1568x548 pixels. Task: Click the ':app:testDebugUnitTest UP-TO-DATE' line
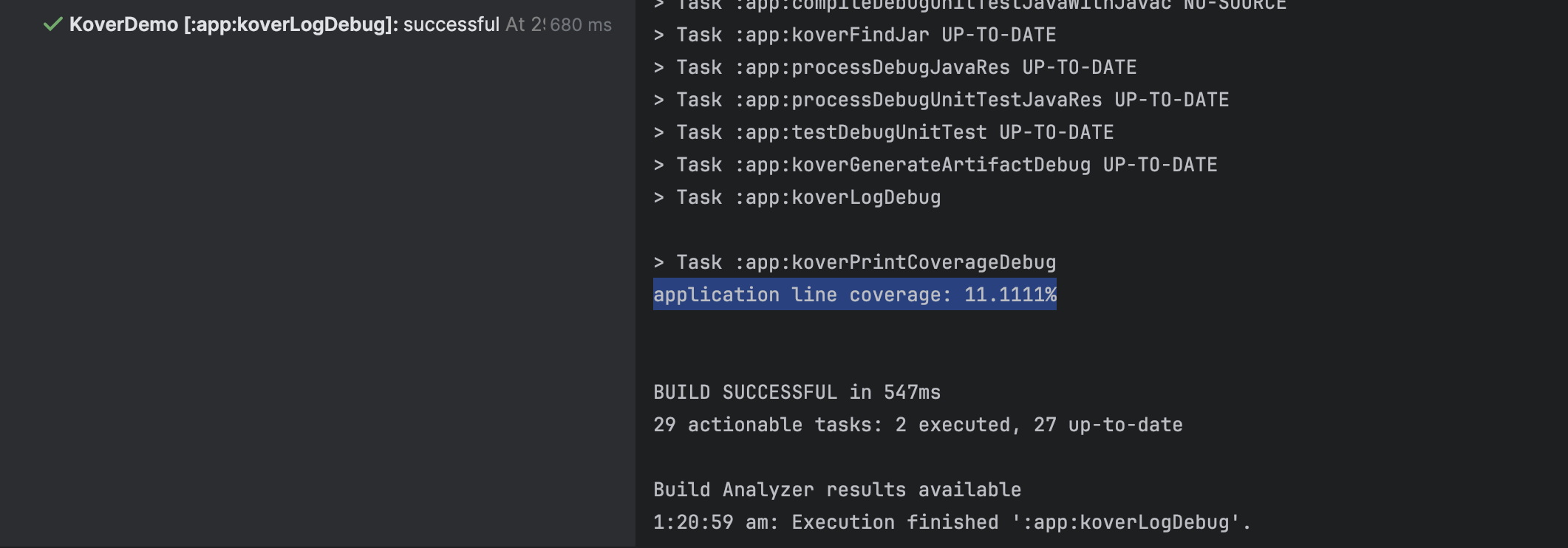pyautogui.click(x=884, y=132)
